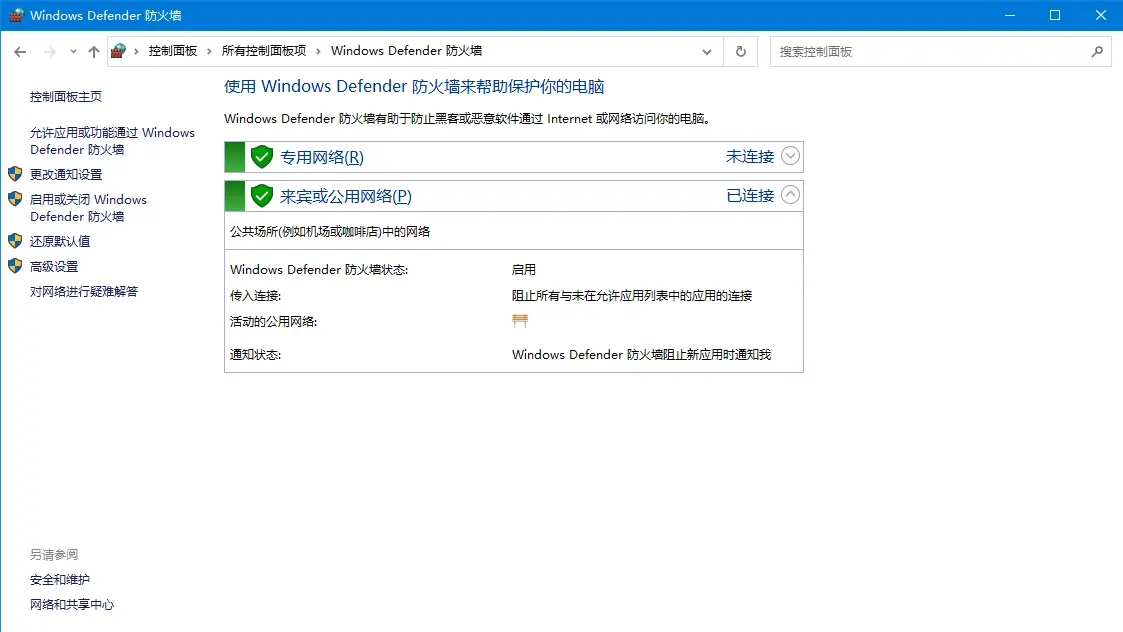Image resolution: width=1123 pixels, height=632 pixels.
Task: Open 还原默认值 link
Action: (60, 241)
